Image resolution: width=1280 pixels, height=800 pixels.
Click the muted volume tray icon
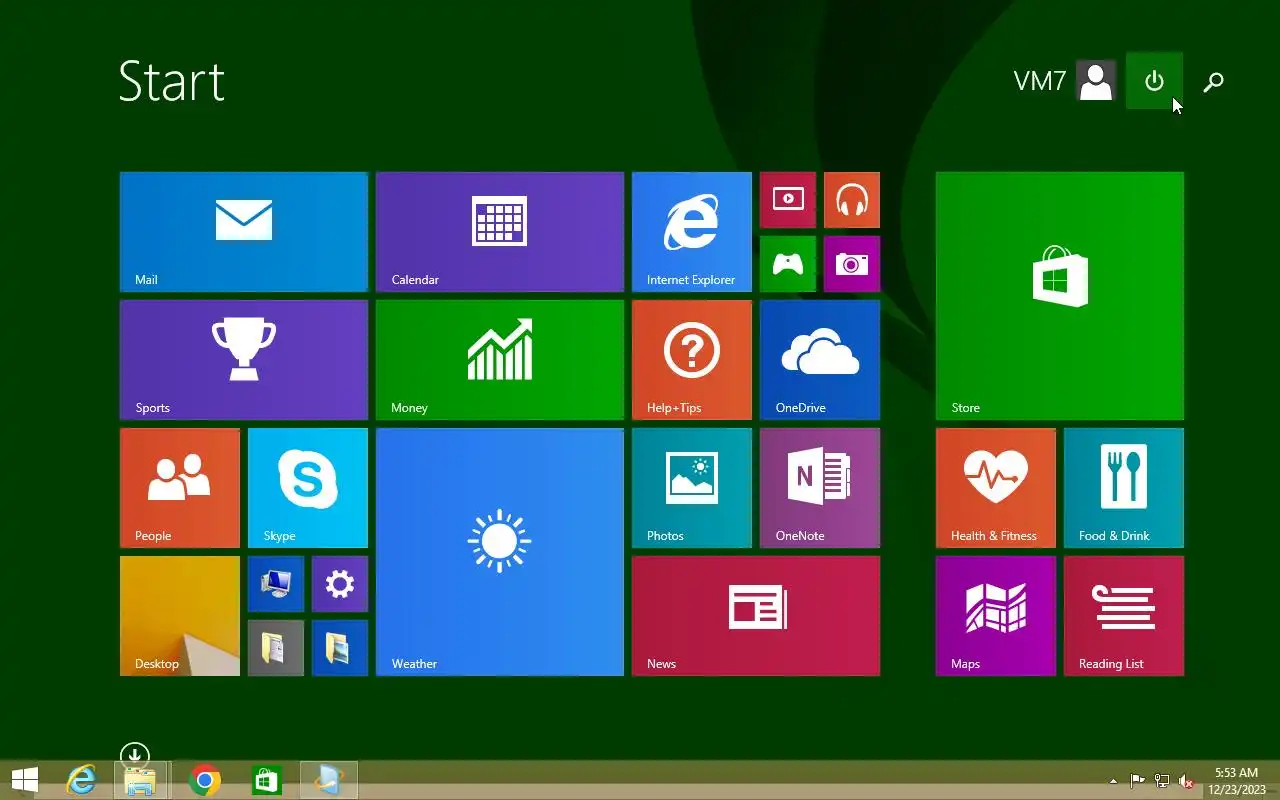point(1186,781)
